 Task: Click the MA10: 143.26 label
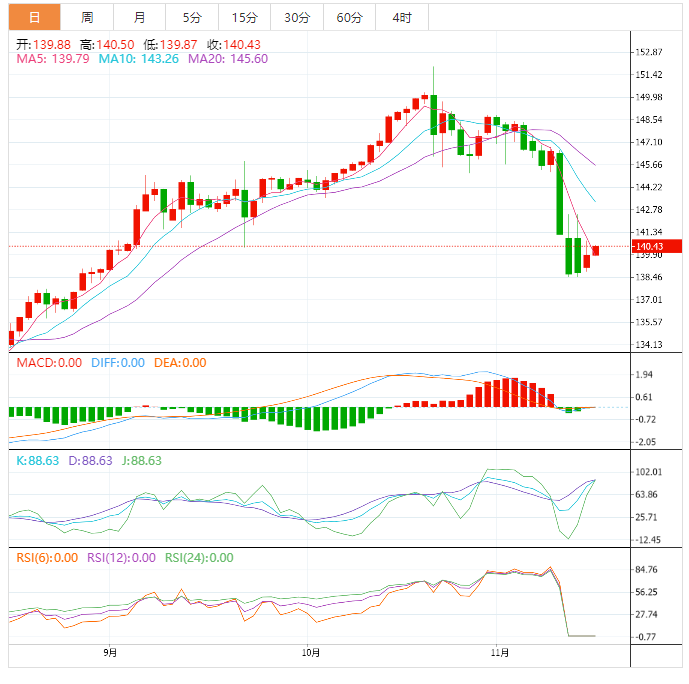point(138,59)
